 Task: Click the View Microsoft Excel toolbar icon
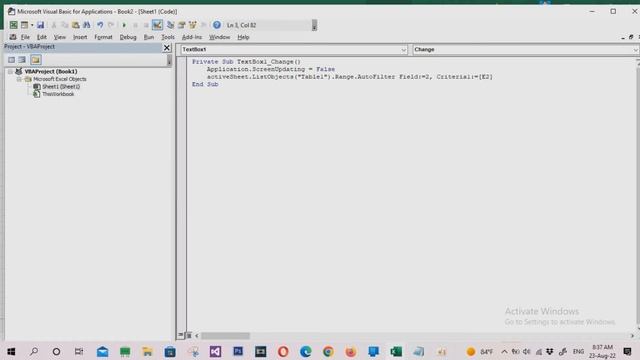[13, 25]
